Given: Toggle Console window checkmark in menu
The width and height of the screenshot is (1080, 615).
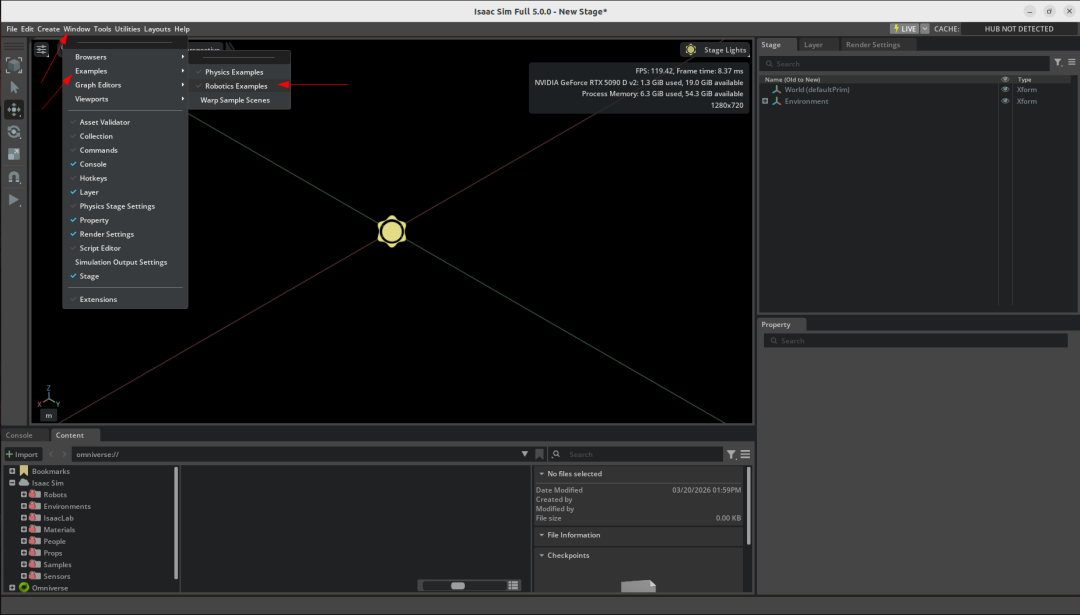Looking at the screenshot, I should point(73,164).
